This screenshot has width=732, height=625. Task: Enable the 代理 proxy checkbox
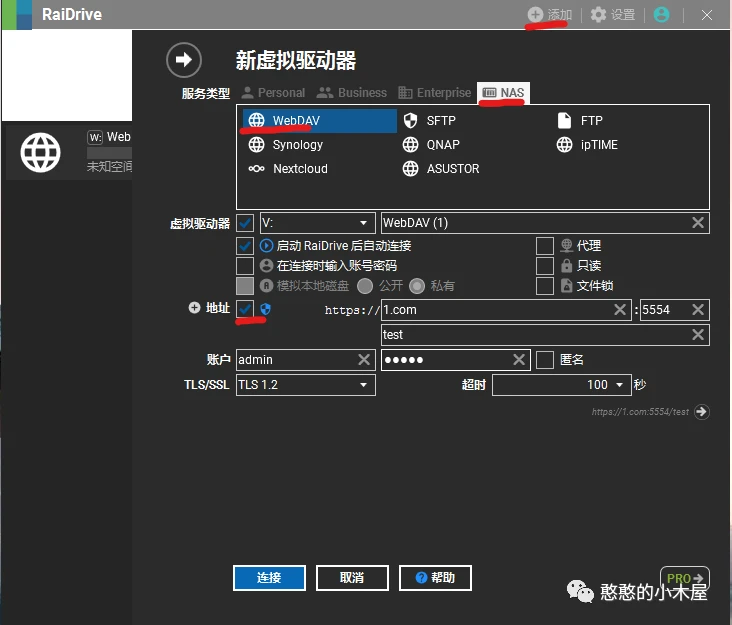coord(544,246)
